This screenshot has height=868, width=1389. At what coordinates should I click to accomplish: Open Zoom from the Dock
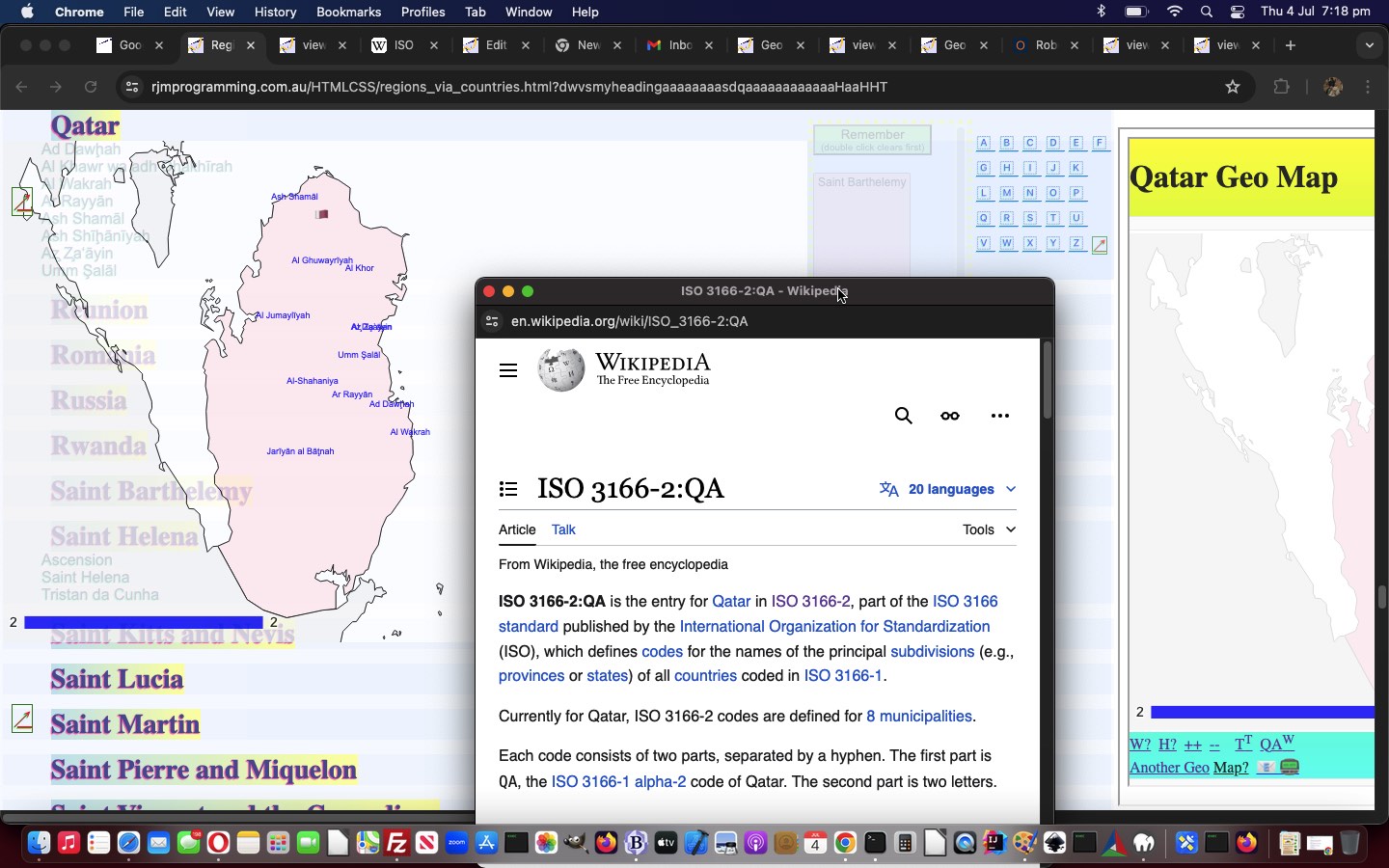click(x=456, y=843)
